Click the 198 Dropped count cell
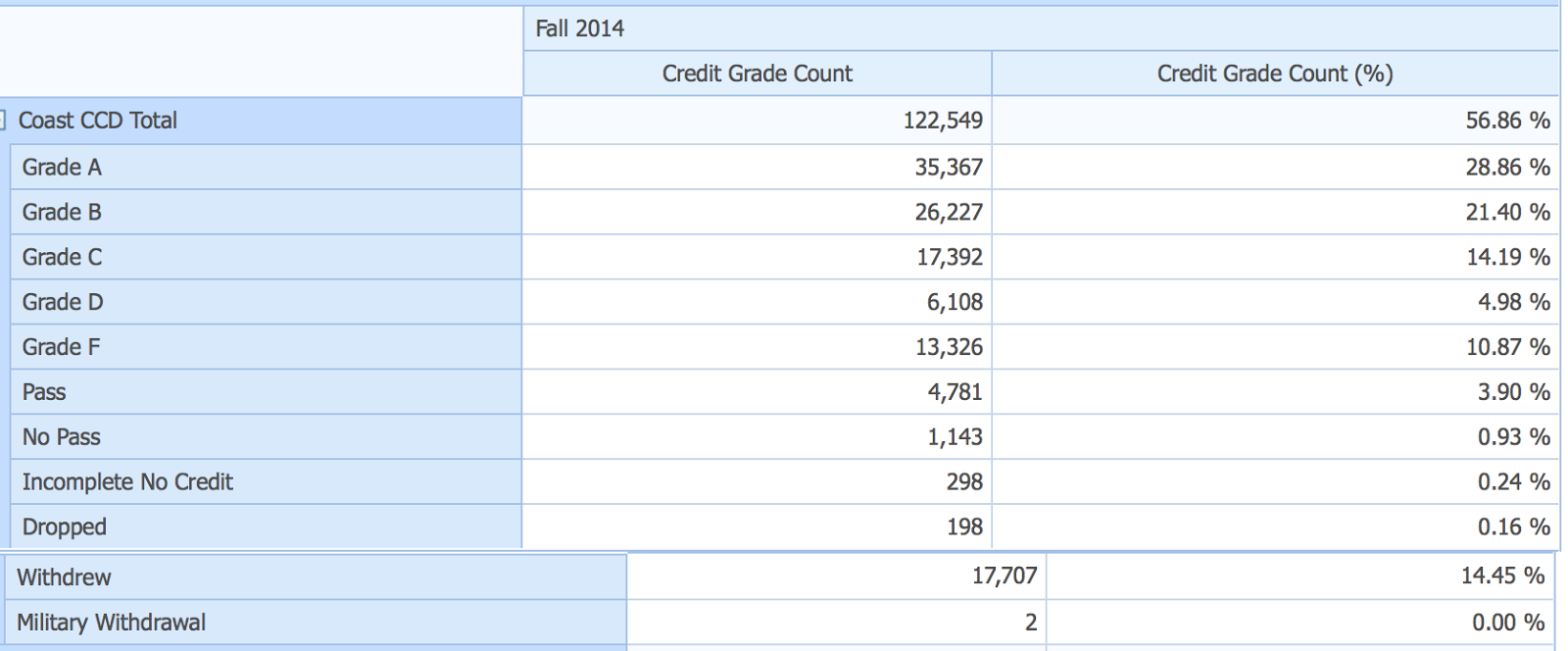Viewport: 1568px width, 651px height. click(757, 527)
